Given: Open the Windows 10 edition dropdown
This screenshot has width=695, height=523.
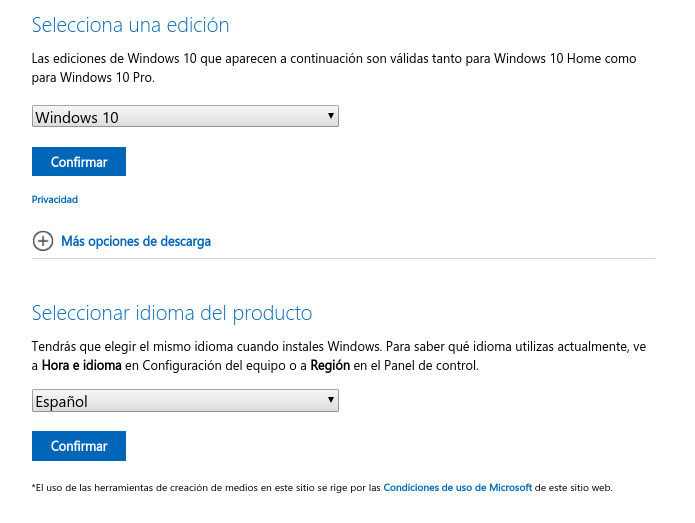Looking at the screenshot, I should click(x=185, y=116).
